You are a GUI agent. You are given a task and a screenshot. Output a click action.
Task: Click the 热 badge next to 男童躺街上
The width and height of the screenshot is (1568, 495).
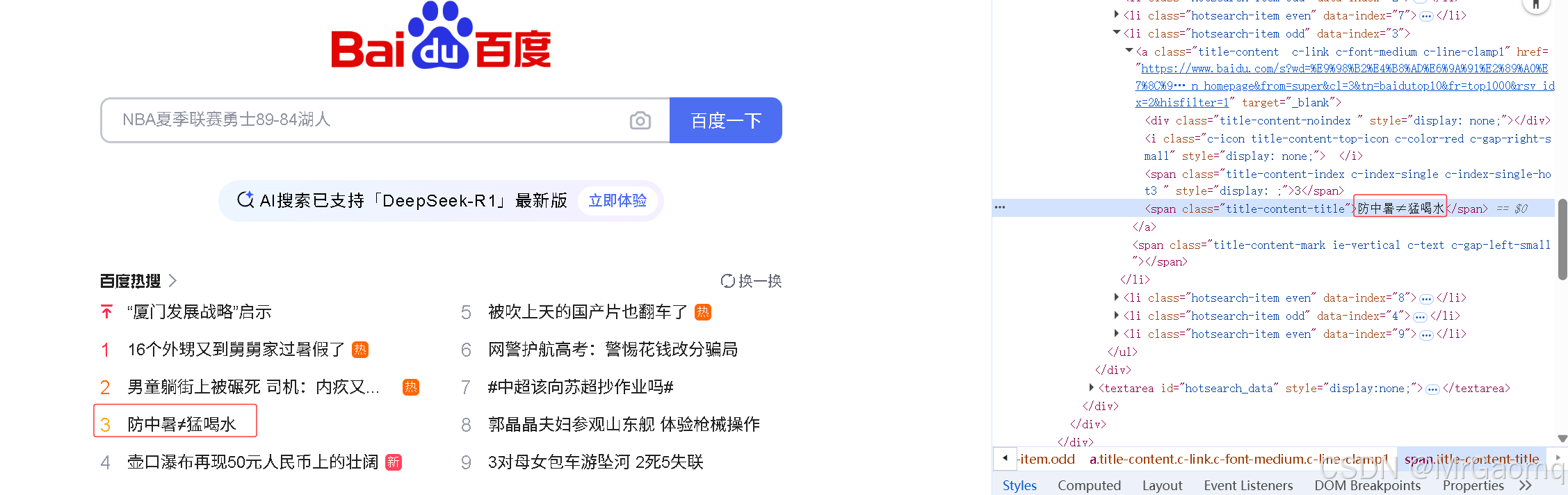pyautogui.click(x=411, y=387)
